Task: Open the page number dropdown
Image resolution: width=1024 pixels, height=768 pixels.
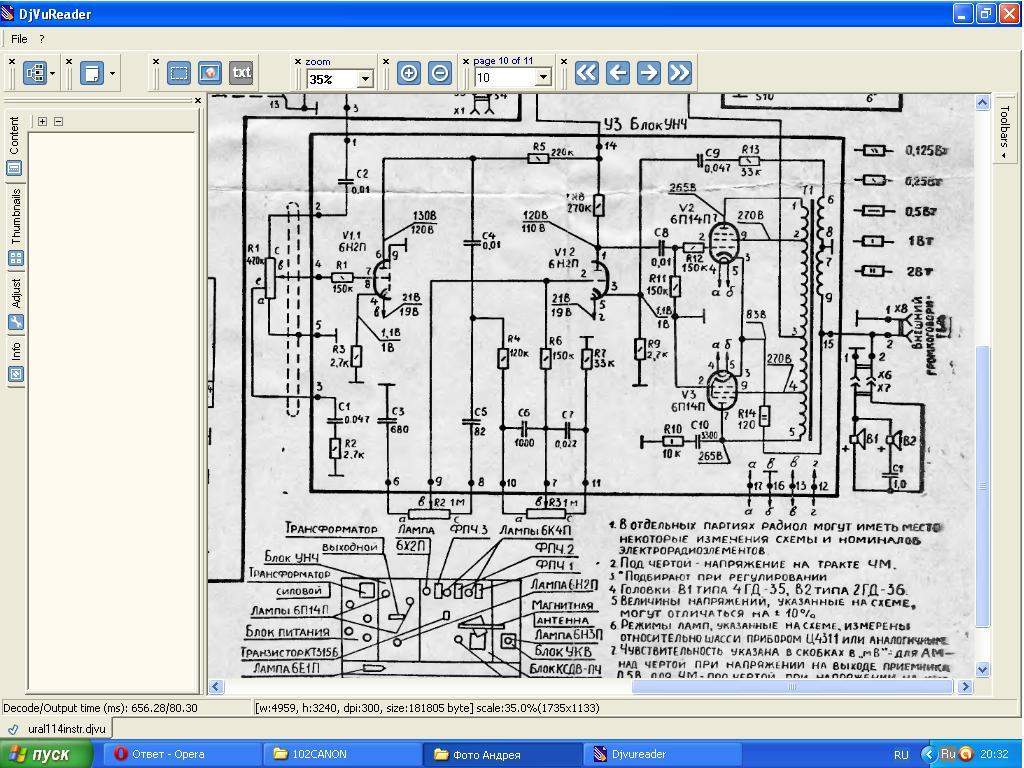Action: 543,79
